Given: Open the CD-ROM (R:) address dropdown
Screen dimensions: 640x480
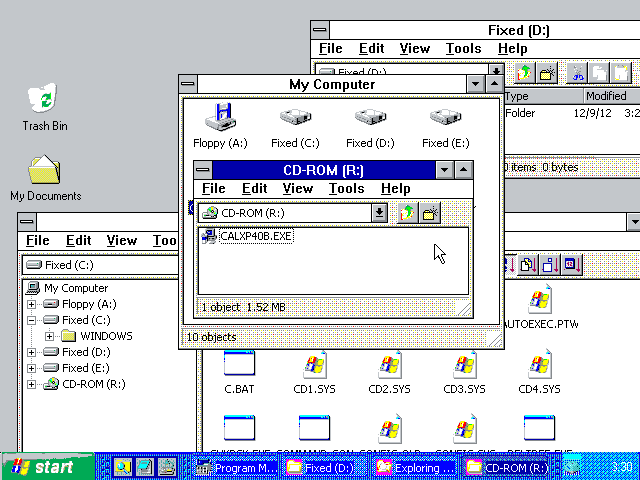Looking at the screenshot, I should click(379, 213).
